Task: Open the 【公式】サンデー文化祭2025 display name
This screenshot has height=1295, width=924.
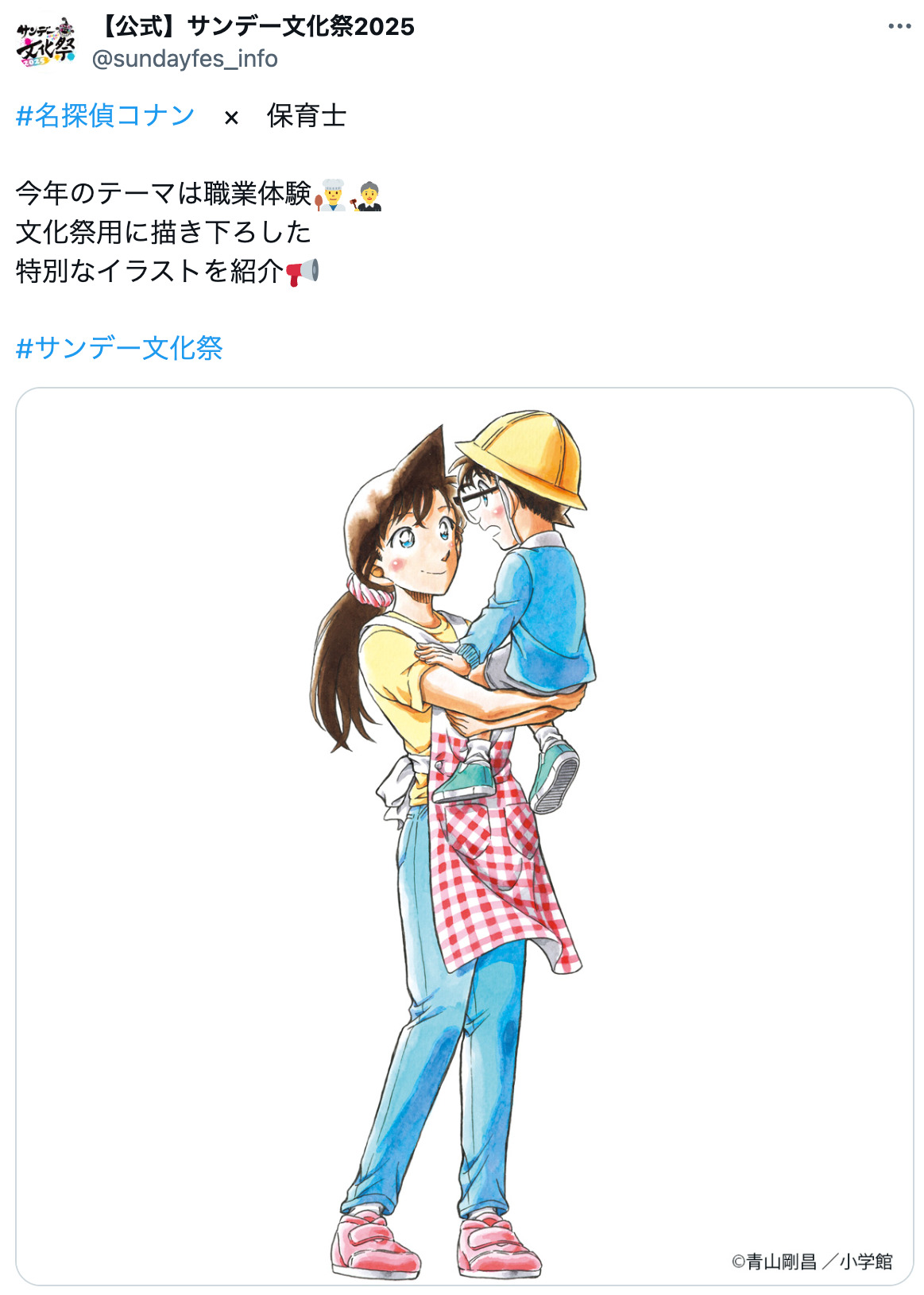Action: (253, 27)
